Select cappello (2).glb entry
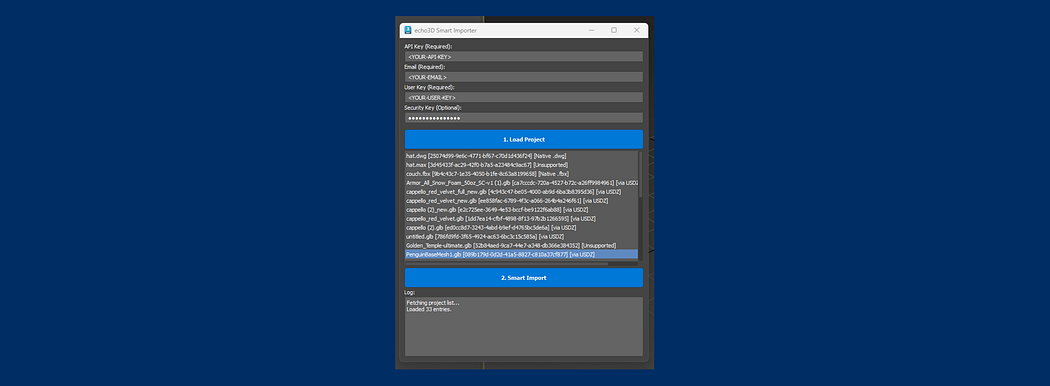Viewport: 1050px width, 386px height. click(521, 227)
